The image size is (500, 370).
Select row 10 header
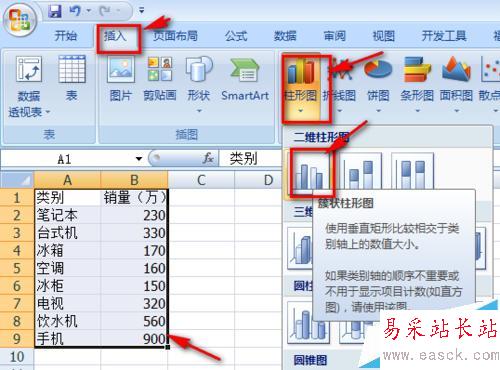click(x=17, y=357)
